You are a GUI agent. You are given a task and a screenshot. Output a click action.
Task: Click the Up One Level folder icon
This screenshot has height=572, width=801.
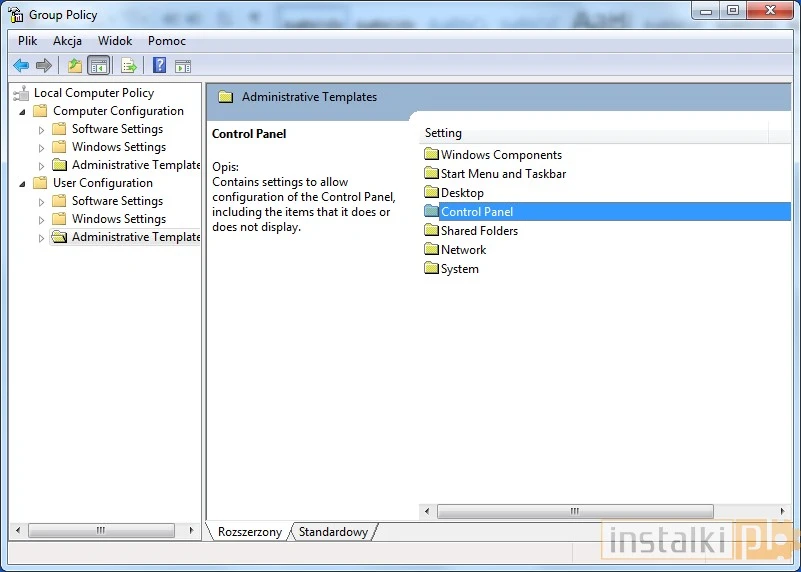75,66
